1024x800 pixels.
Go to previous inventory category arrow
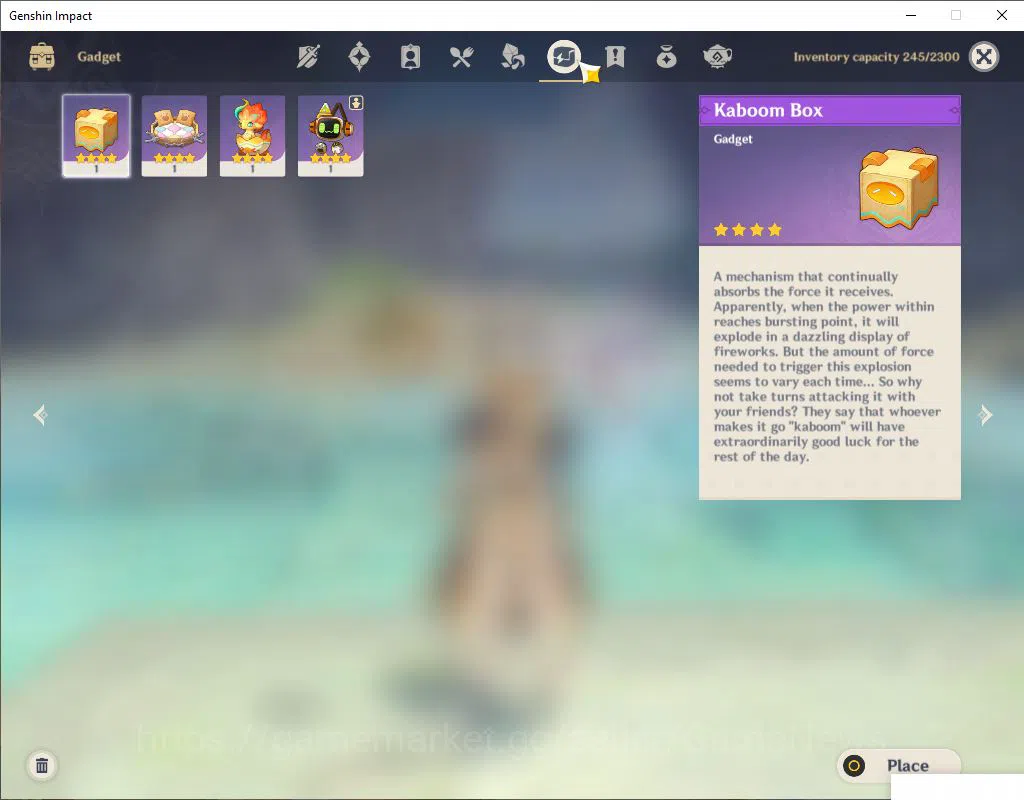[x=40, y=415]
